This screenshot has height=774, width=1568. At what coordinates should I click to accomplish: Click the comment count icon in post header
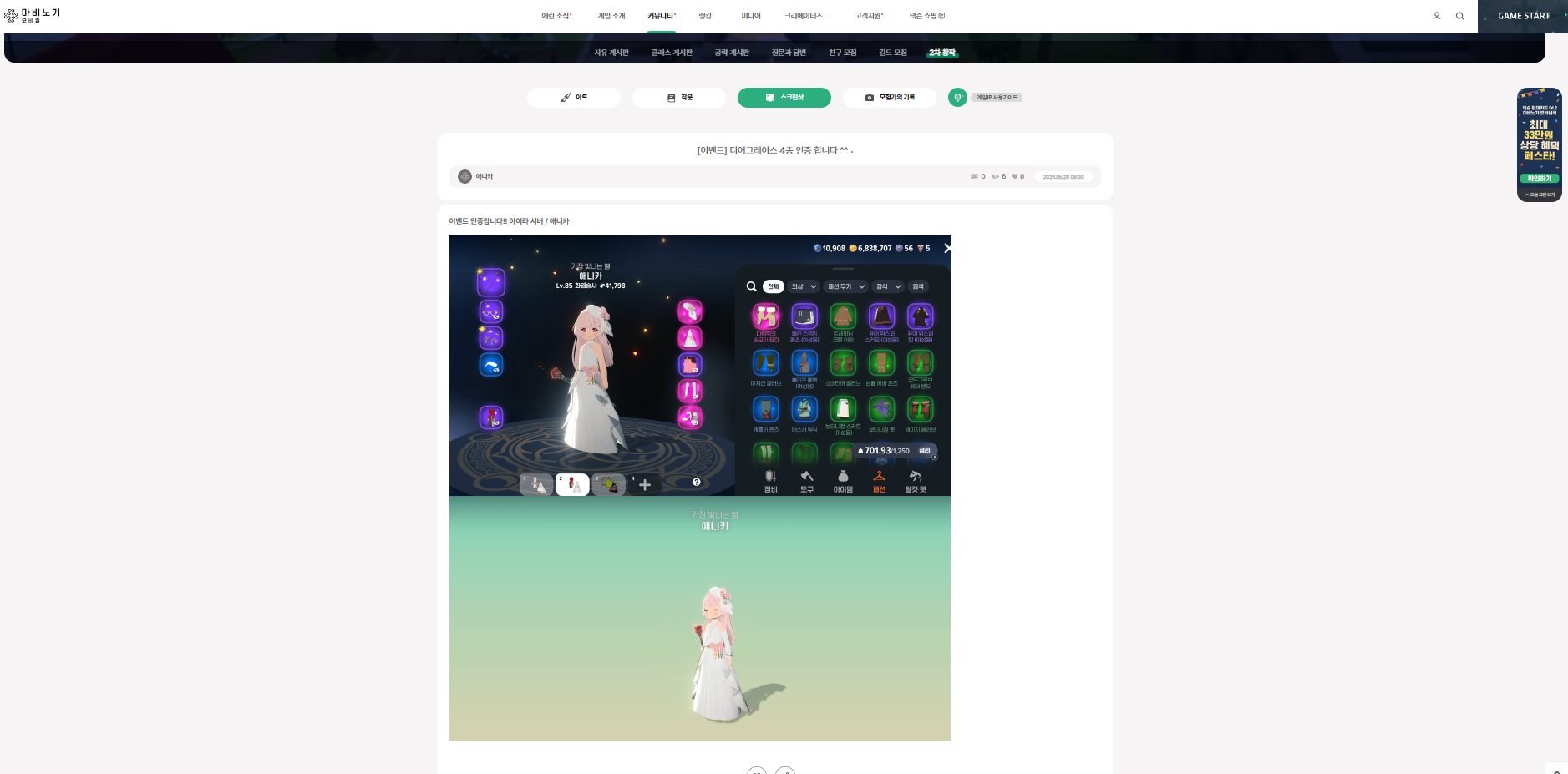click(974, 177)
